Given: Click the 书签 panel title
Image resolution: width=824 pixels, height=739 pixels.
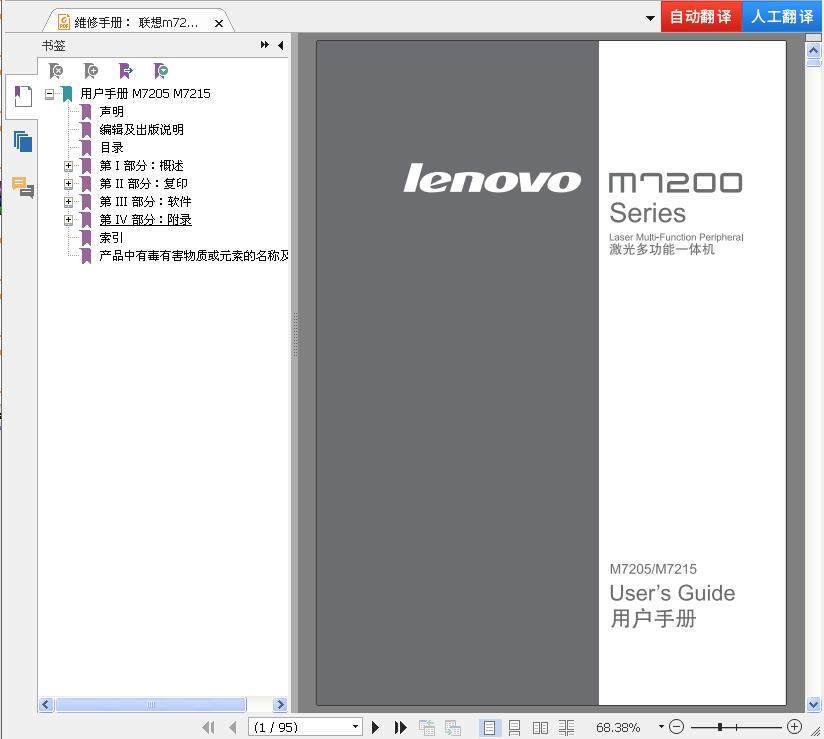Looking at the screenshot, I should (x=54, y=46).
